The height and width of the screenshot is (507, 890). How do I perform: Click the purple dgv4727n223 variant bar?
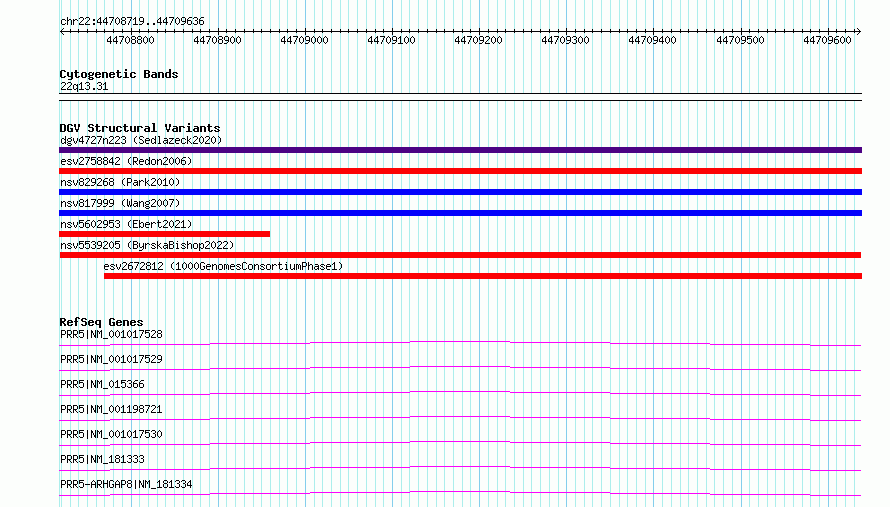(x=460, y=150)
